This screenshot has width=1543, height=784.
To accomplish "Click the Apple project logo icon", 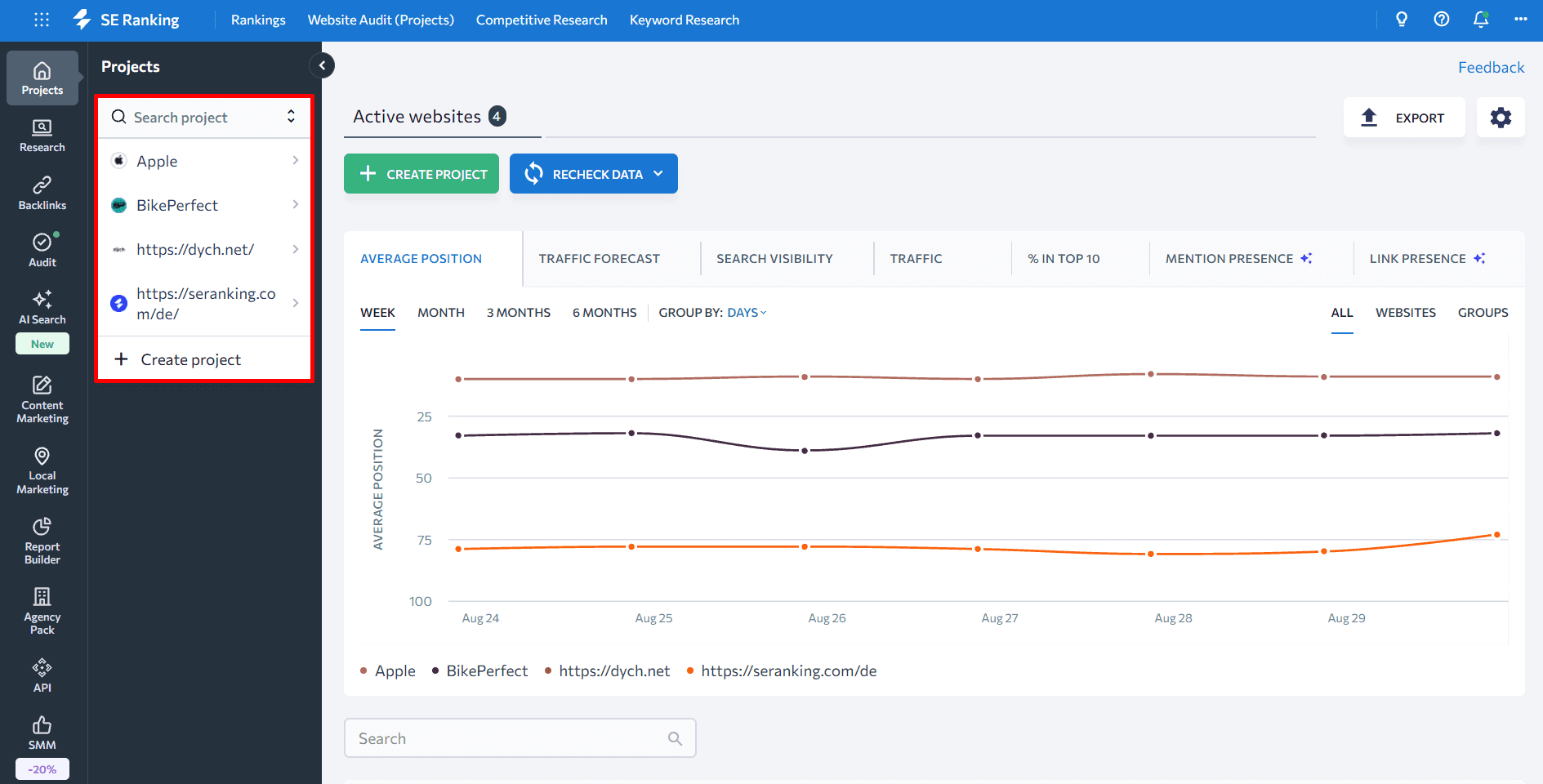I will click(119, 161).
